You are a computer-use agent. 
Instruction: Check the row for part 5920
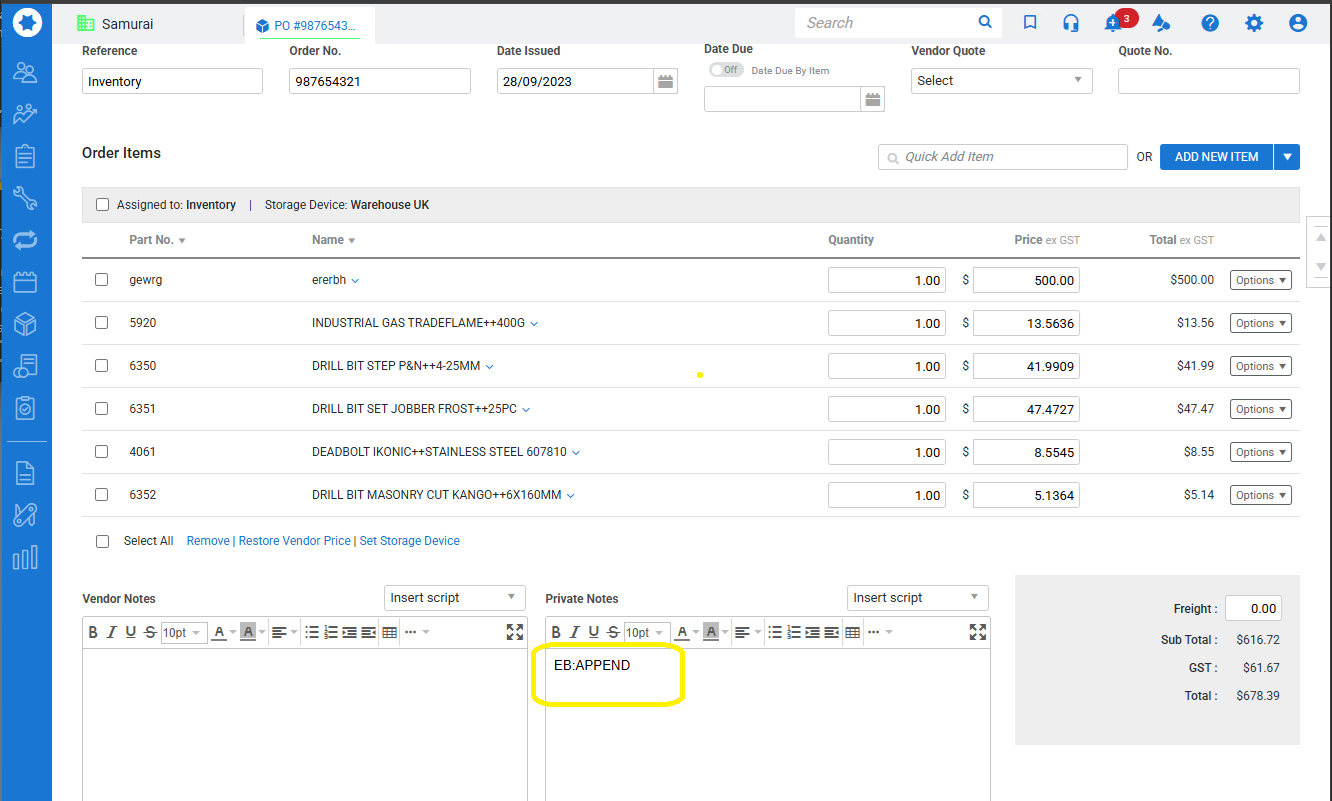tap(102, 323)
